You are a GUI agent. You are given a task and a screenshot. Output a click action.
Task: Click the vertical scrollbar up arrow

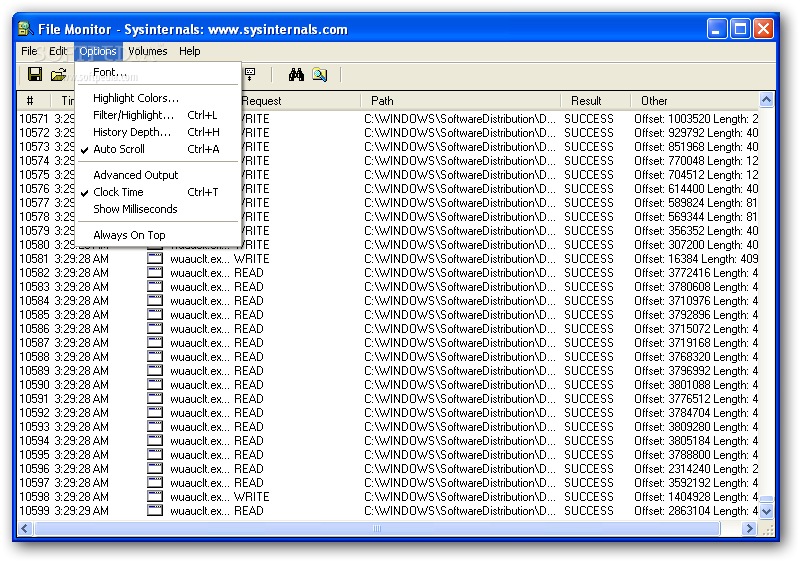point(766,100)
